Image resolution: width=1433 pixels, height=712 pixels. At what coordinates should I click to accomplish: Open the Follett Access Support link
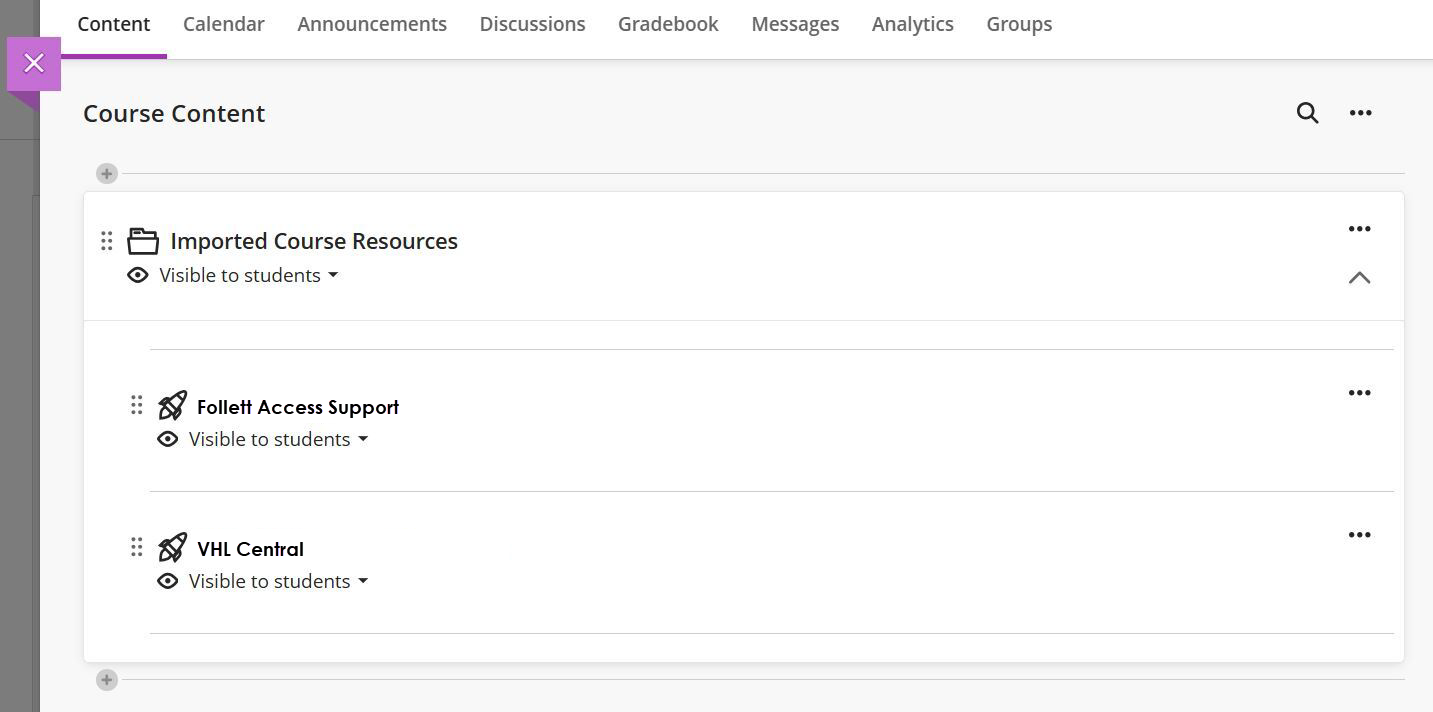pos(298,407)
